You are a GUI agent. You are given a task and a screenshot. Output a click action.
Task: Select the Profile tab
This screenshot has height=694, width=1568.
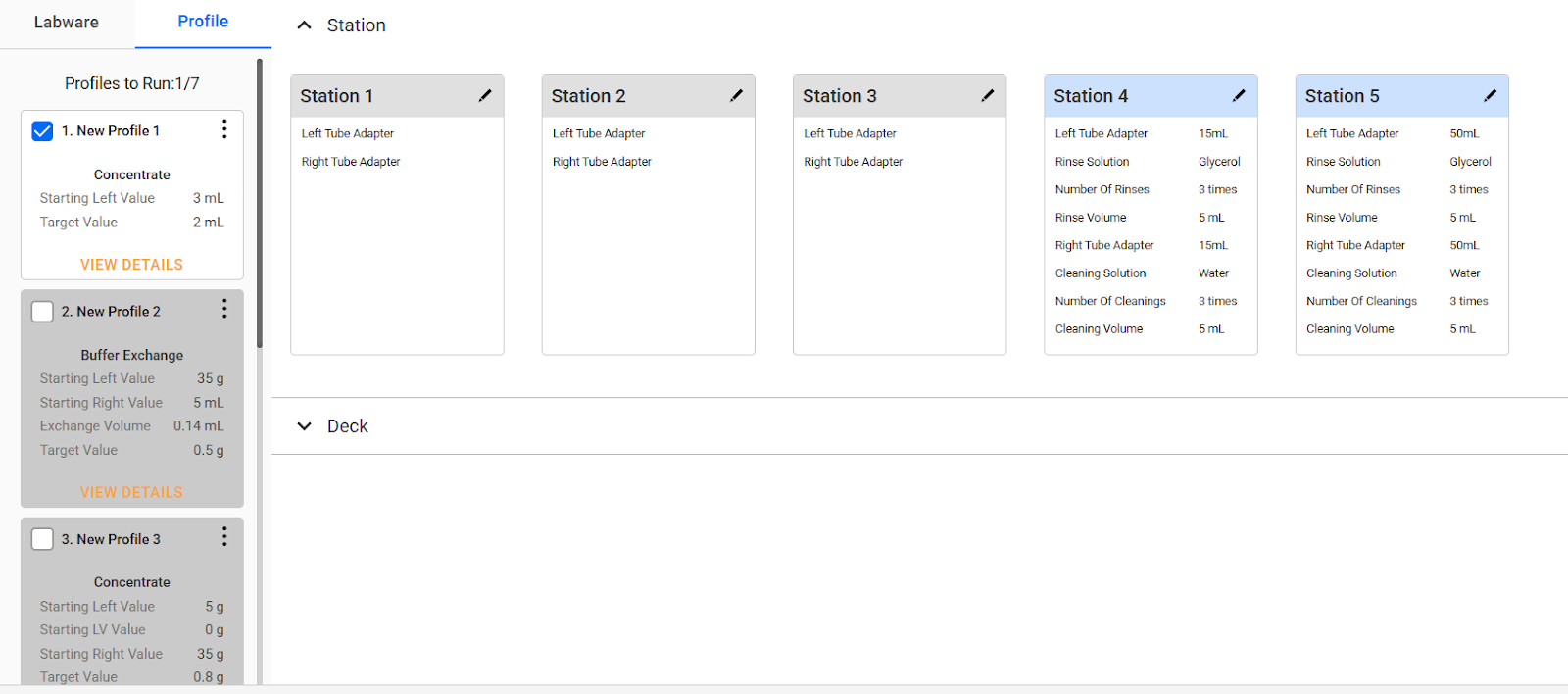click(x=203, y=22)
